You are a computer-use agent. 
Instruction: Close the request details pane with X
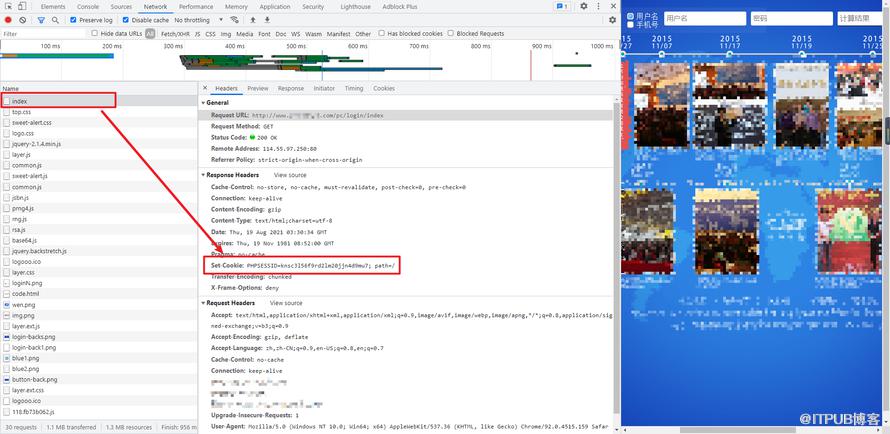coord(205,89)
